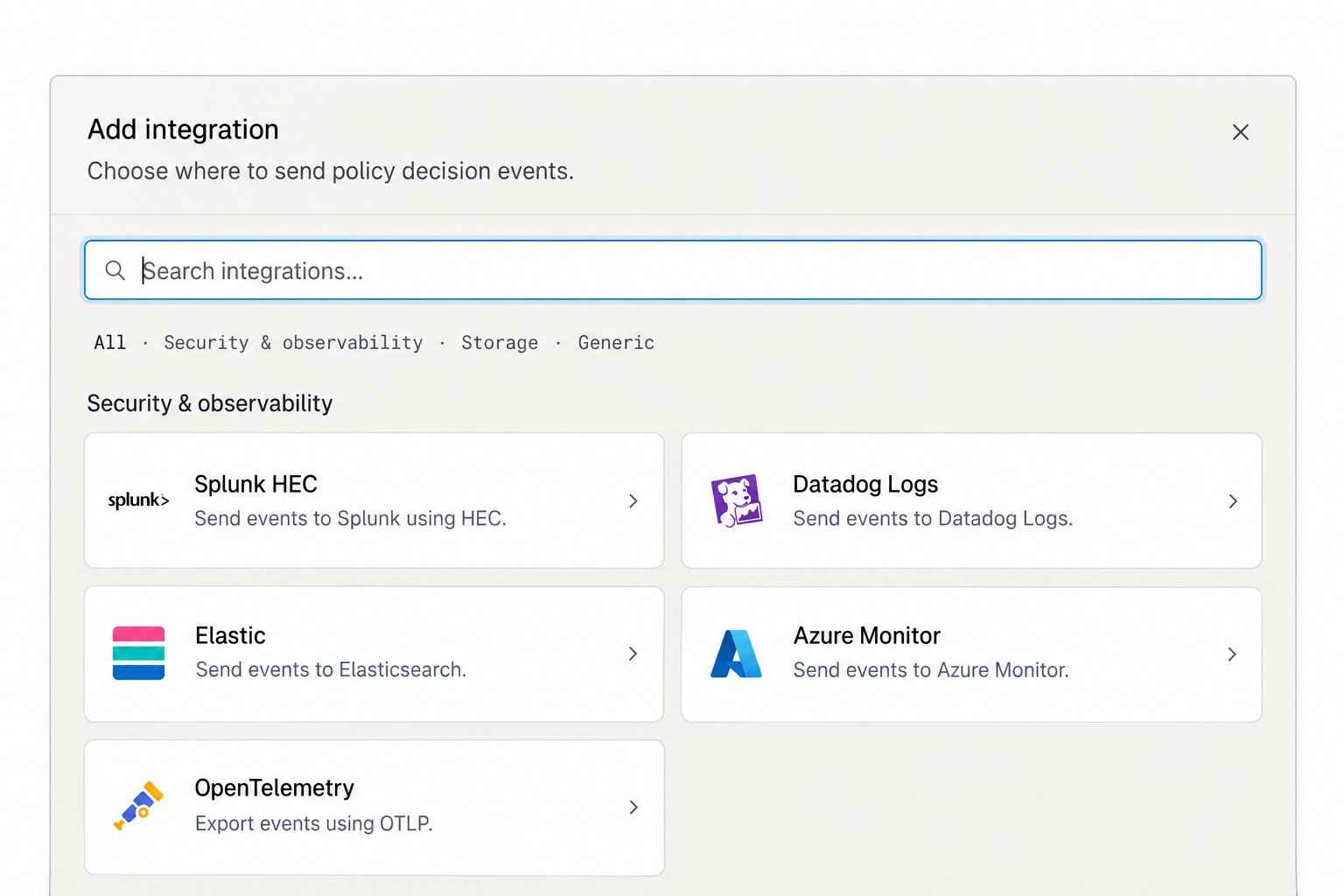Click the Datadog dog logo icon
1344x896 pixels.
[737, 500]
